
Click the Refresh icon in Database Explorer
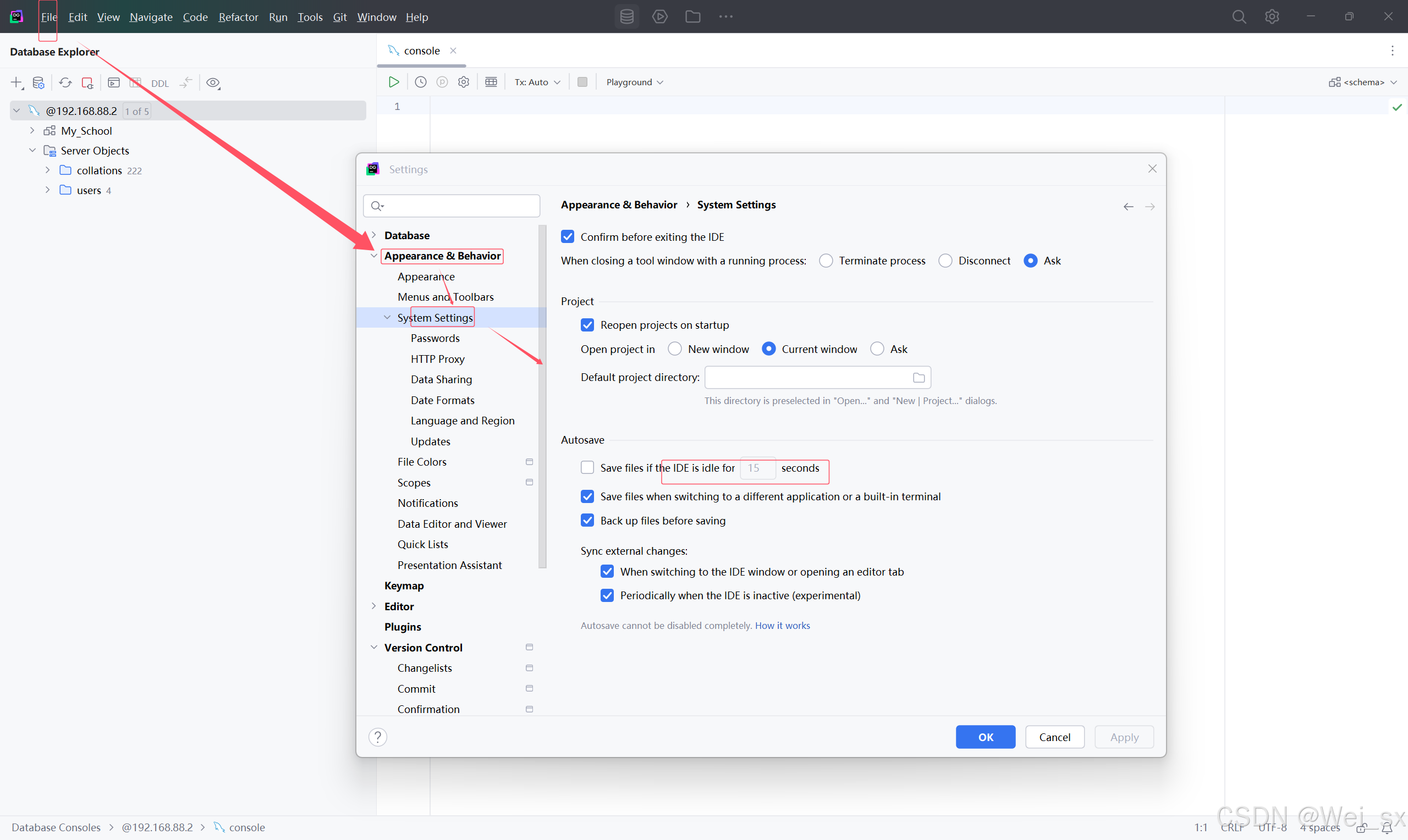tap(65, 82)
